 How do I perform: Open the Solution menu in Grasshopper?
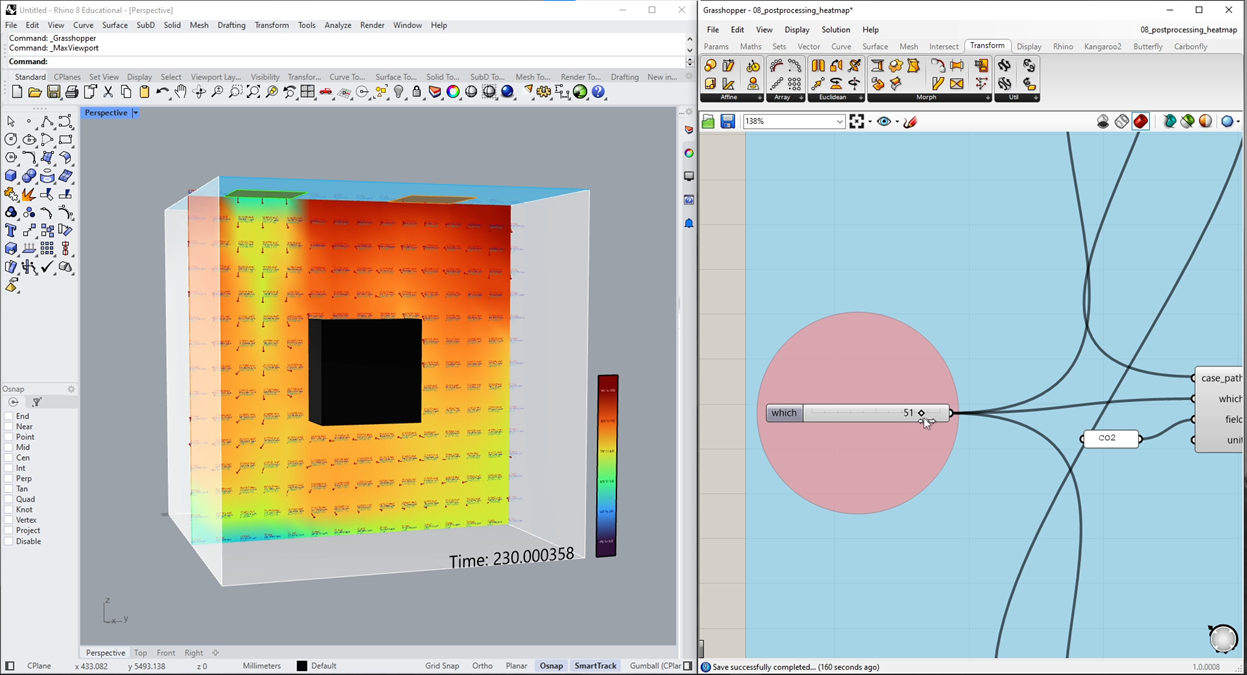(x=835, y=30)
